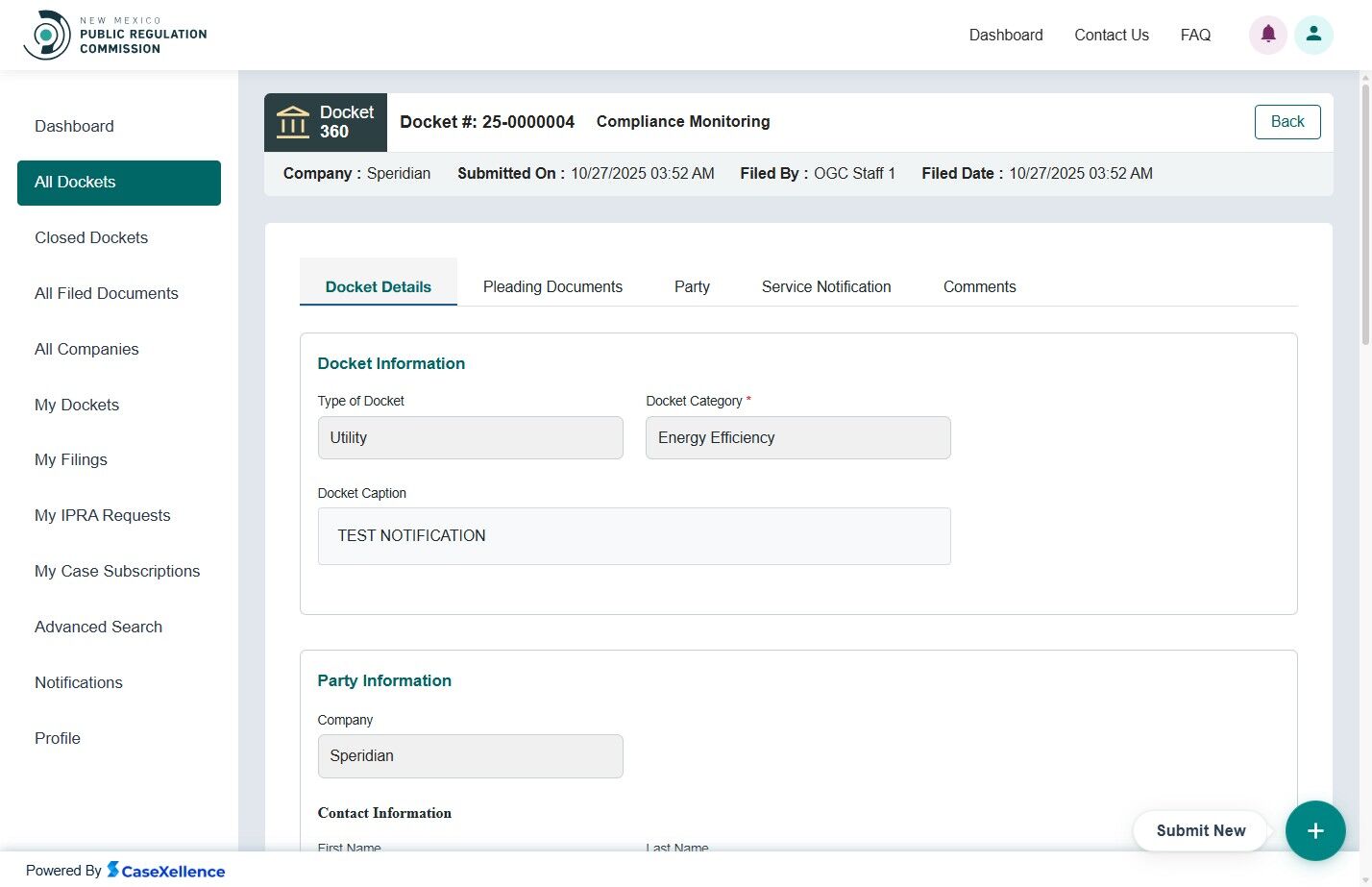Switch to the Pleading Documents tab

(x=552, y=286)
